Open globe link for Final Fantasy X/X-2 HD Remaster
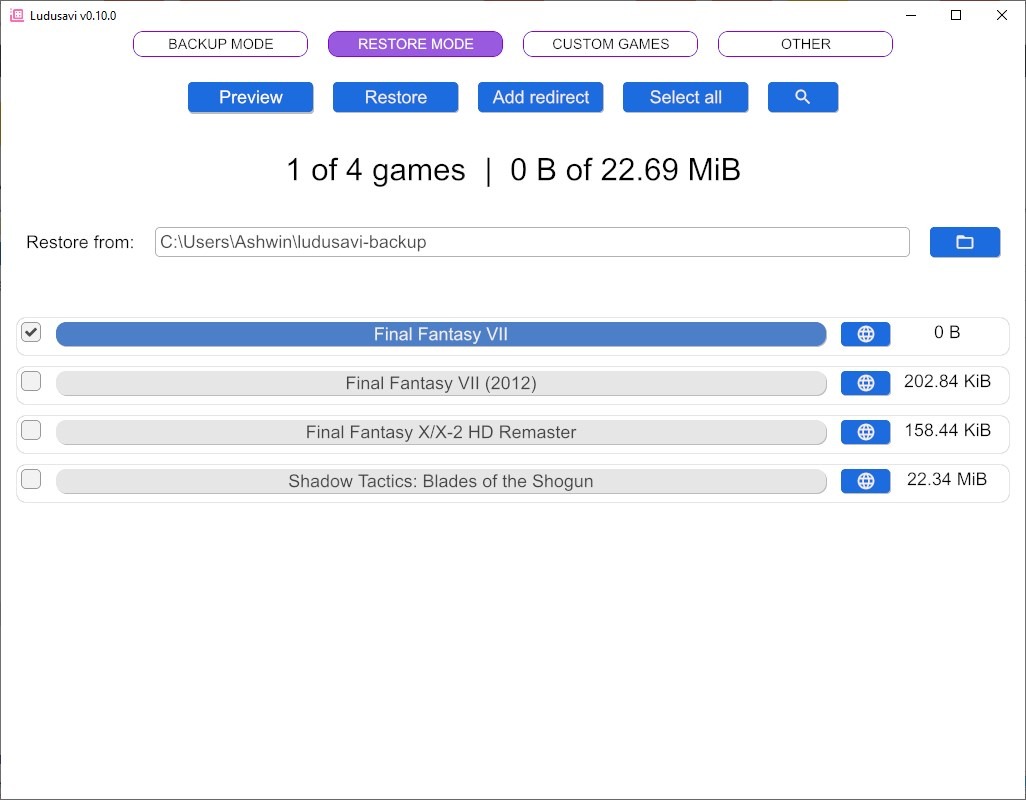 [865, 432]
